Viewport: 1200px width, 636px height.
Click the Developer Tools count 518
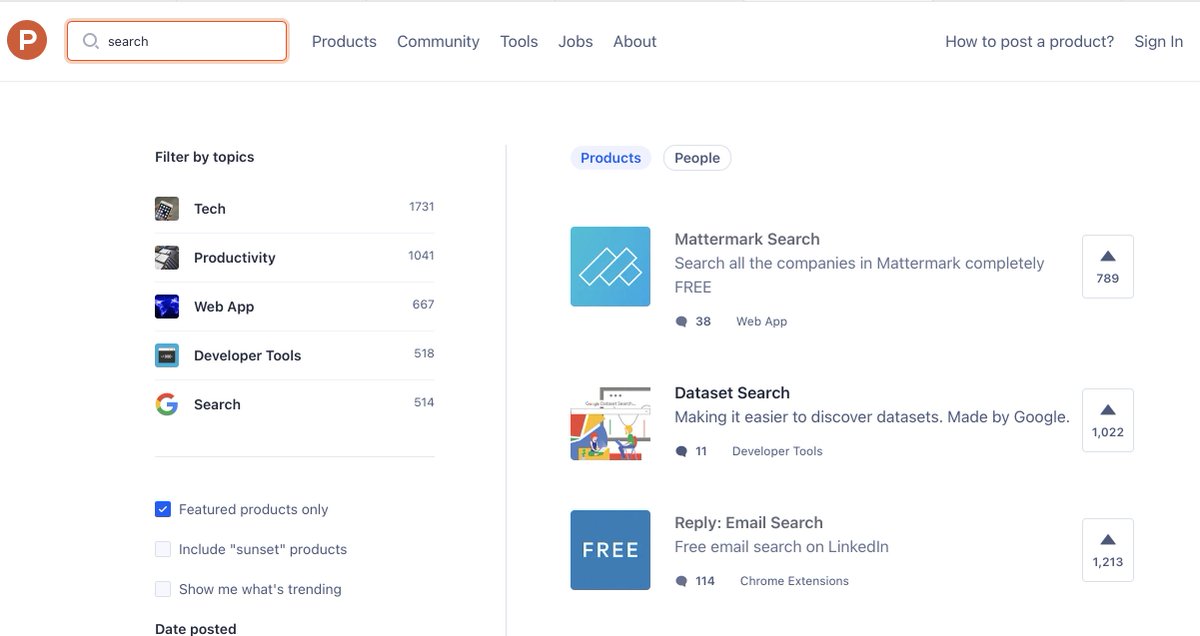click(424, 354)
